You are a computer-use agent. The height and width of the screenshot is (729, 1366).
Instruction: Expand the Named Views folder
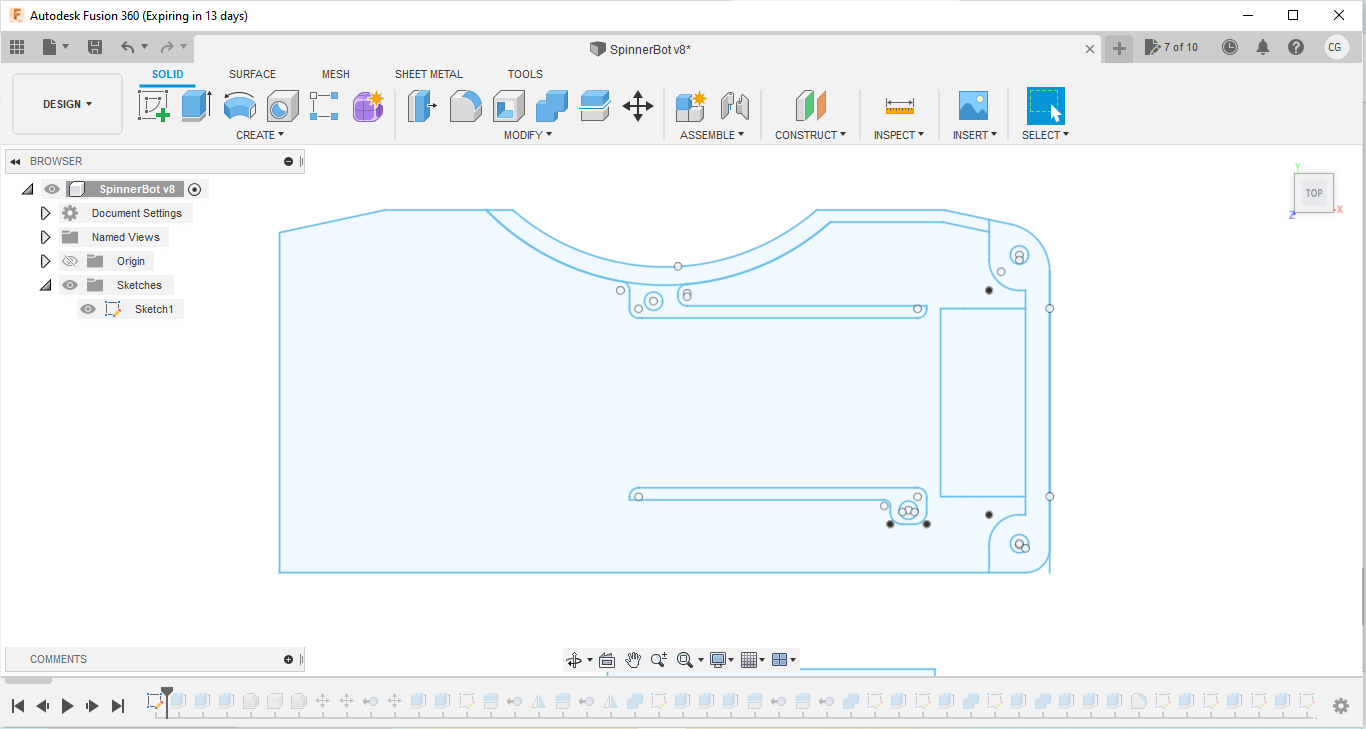[45, 237]
